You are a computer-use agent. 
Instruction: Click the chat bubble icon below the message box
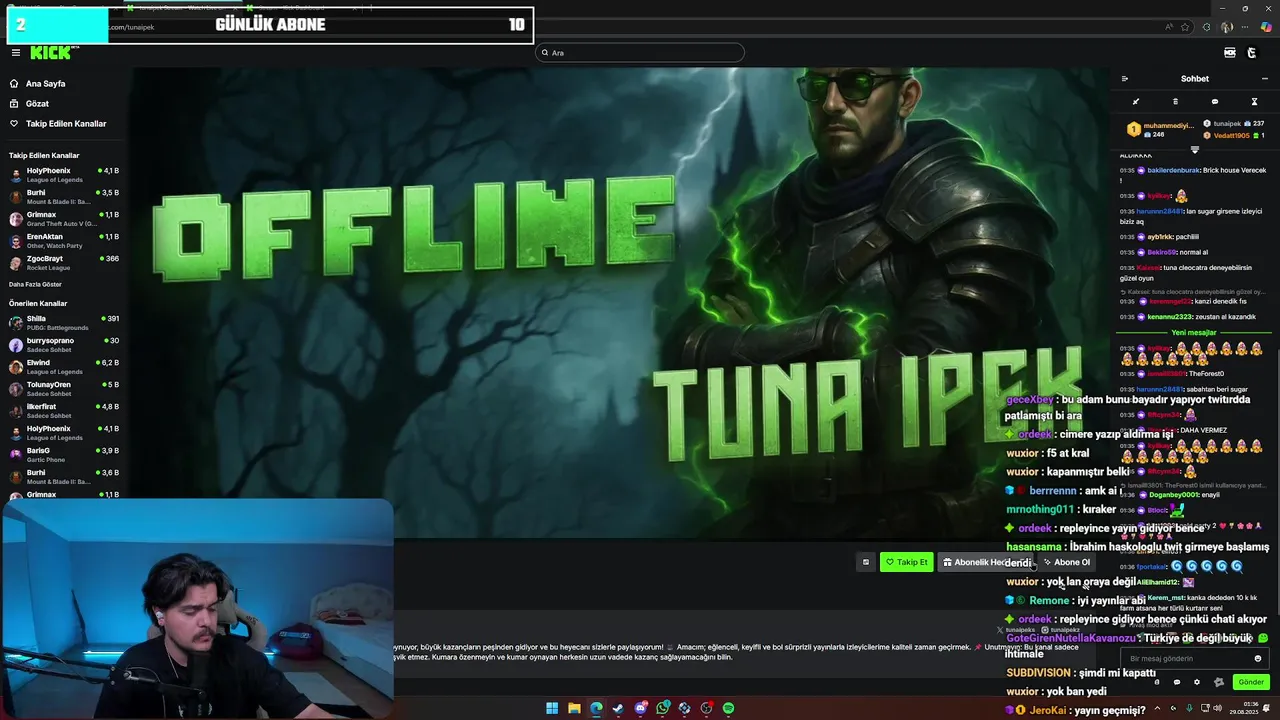[1177, 682]
